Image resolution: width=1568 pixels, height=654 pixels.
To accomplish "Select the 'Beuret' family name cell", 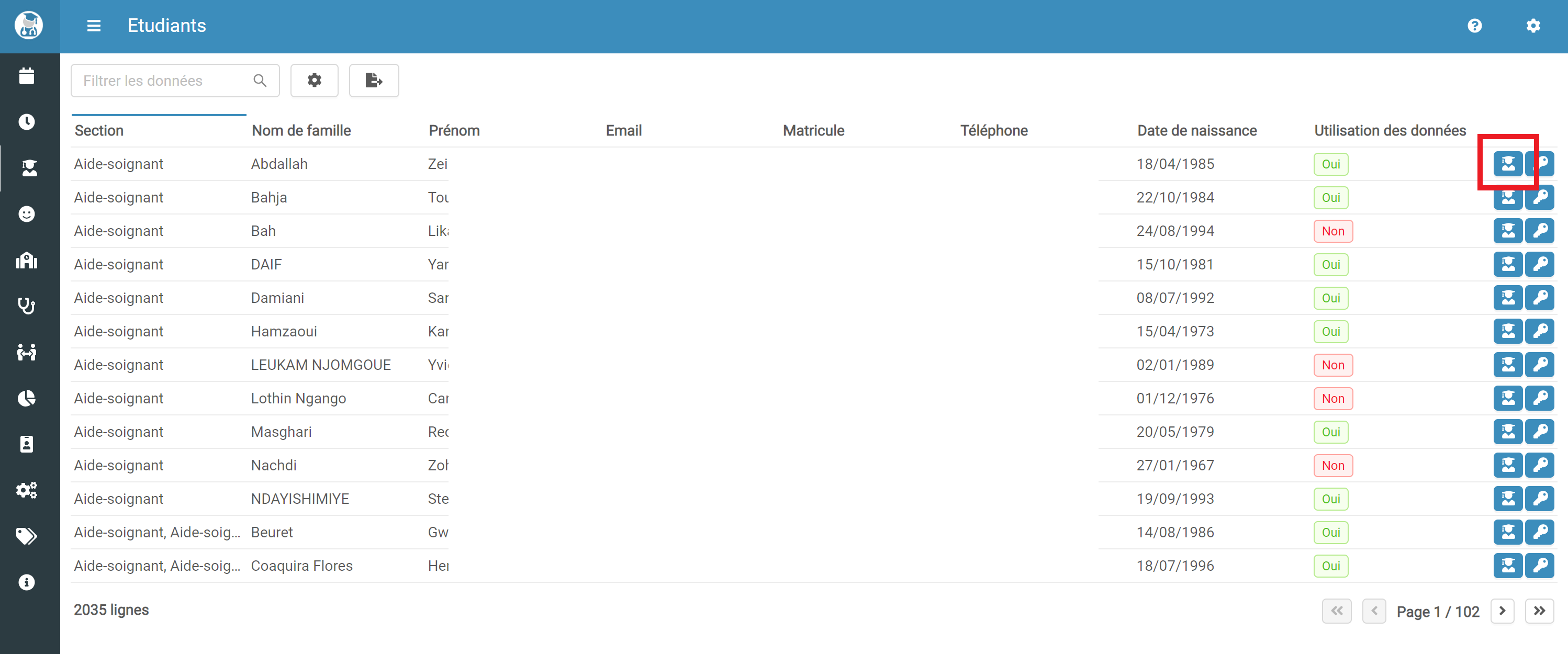I will tap(272, 532).
